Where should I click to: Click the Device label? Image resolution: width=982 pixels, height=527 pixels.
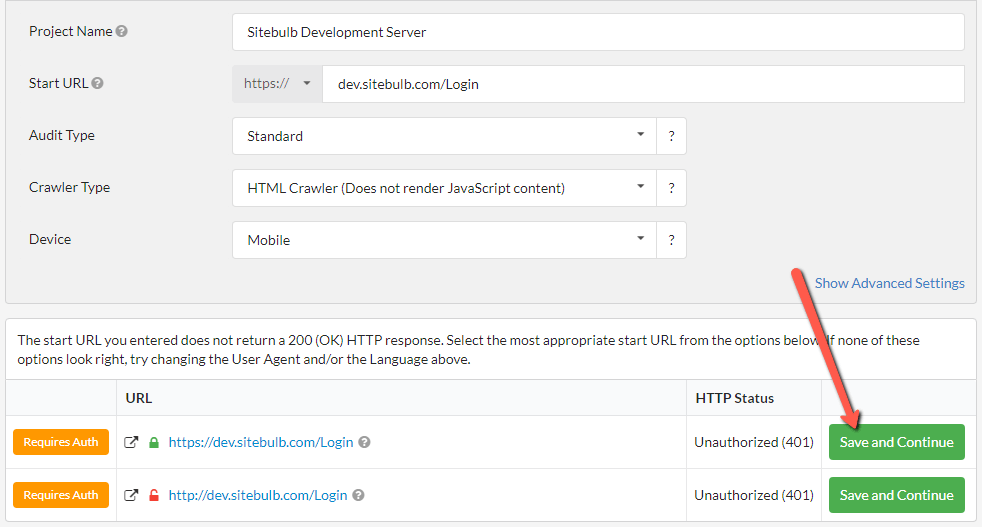[49, 239]
